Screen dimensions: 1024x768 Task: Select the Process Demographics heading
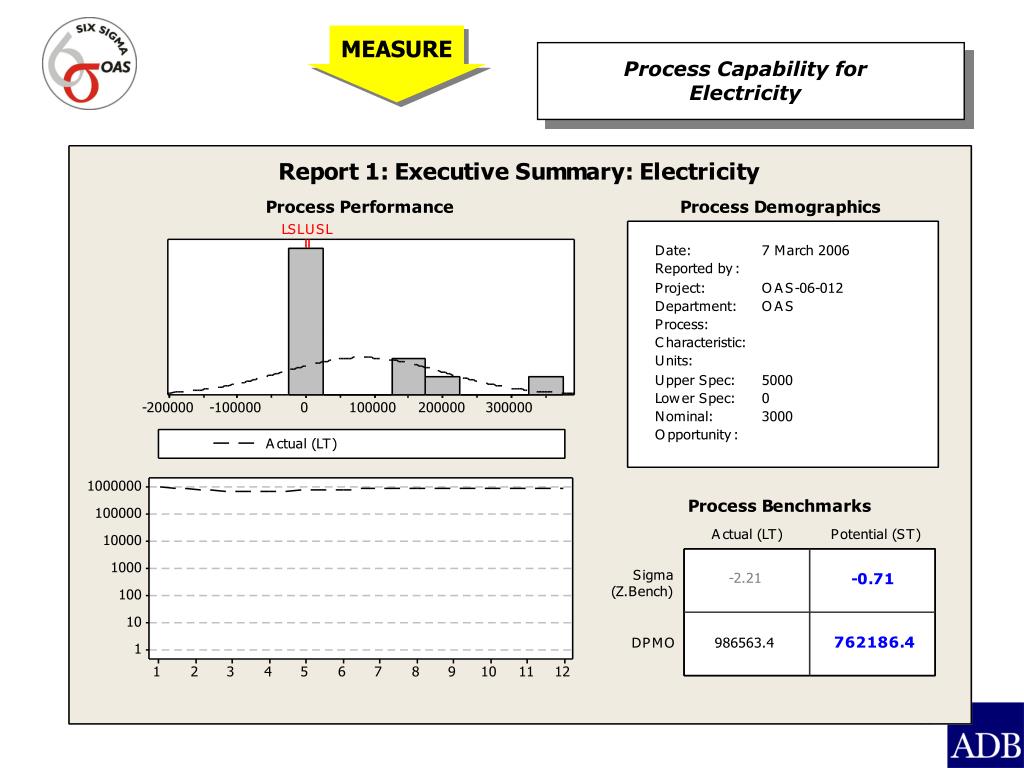780,207
